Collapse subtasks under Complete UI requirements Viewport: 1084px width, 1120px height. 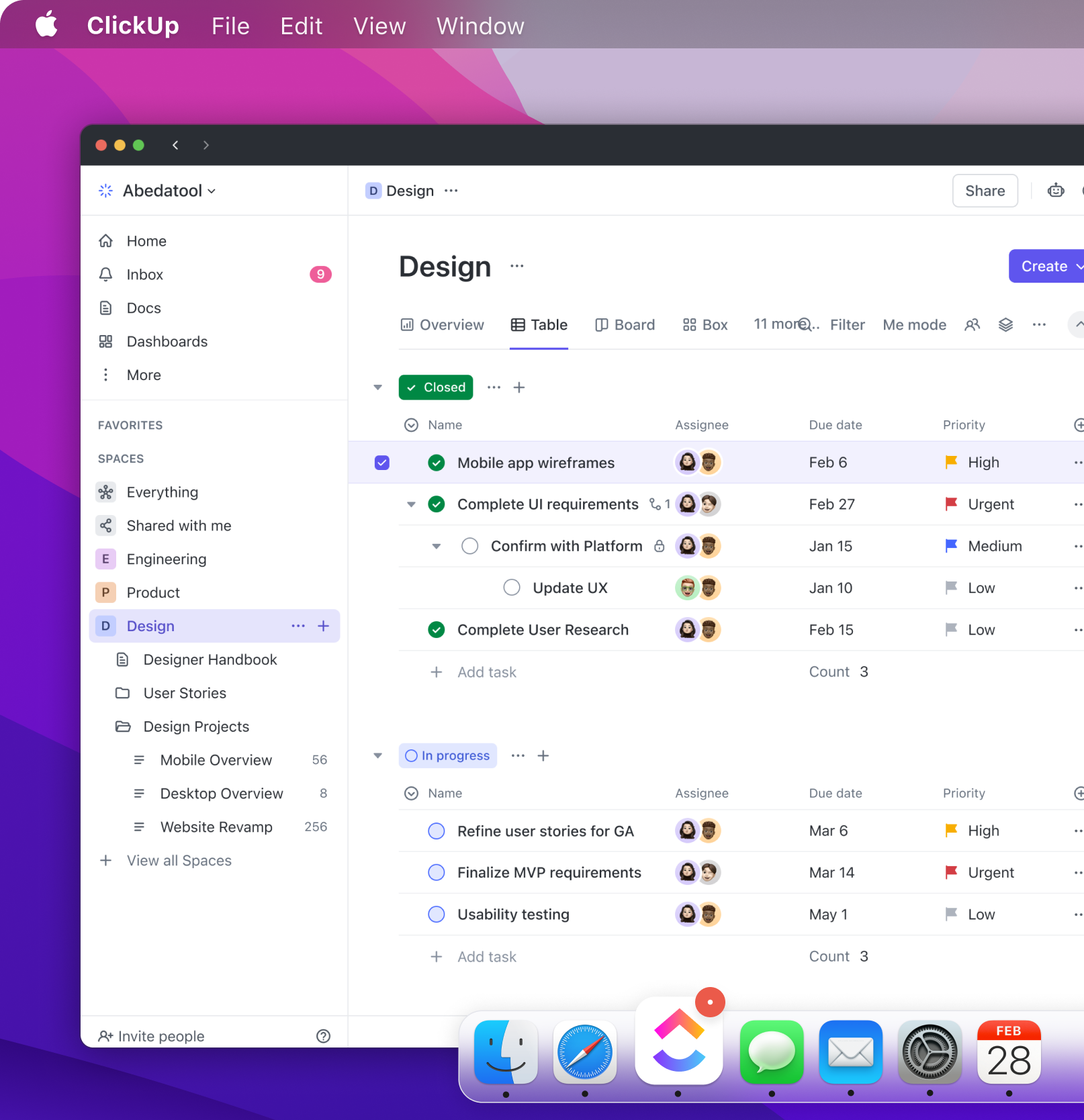(x=411, y=504)
